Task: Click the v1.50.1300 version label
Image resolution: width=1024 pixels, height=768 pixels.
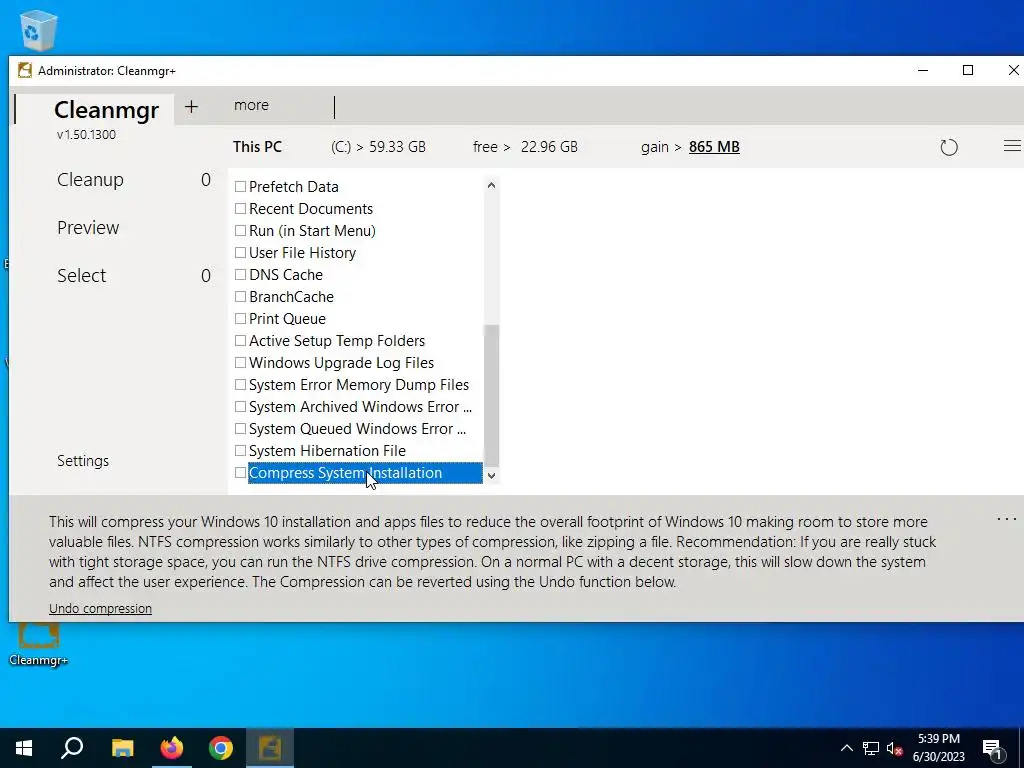Action: (x=86, y=135)
